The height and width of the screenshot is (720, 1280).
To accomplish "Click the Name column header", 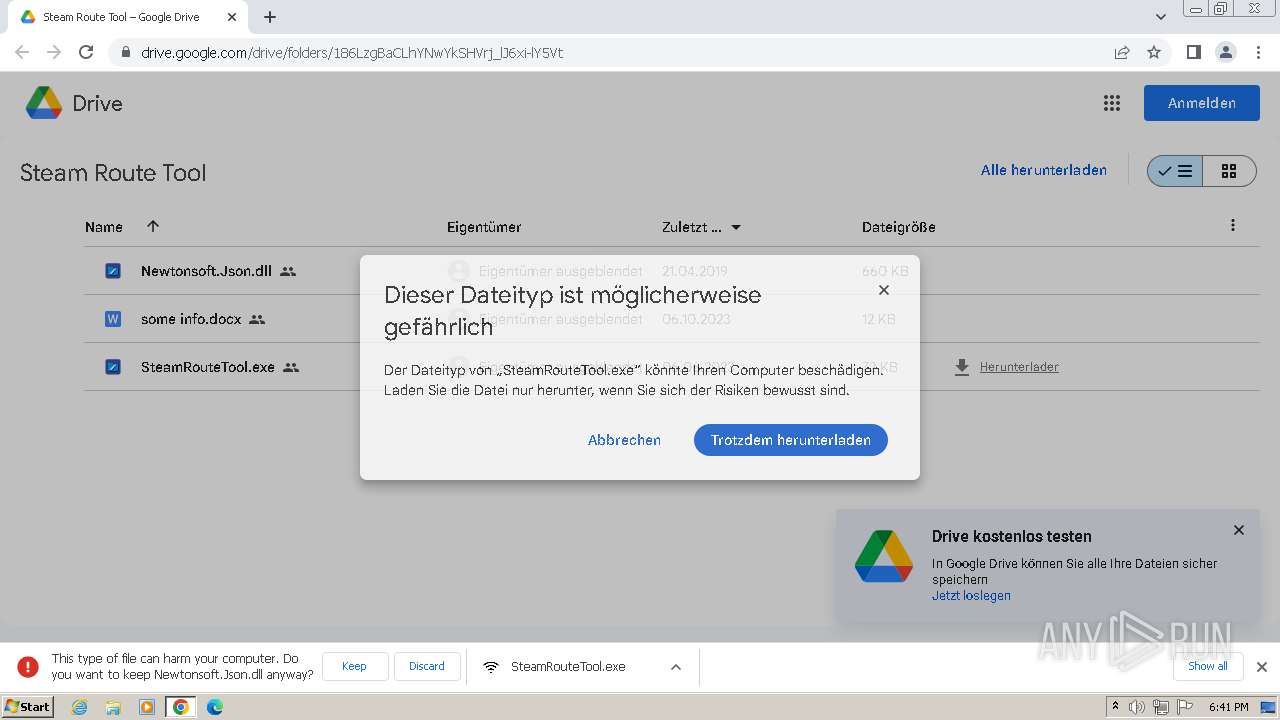I will (104, 227).
